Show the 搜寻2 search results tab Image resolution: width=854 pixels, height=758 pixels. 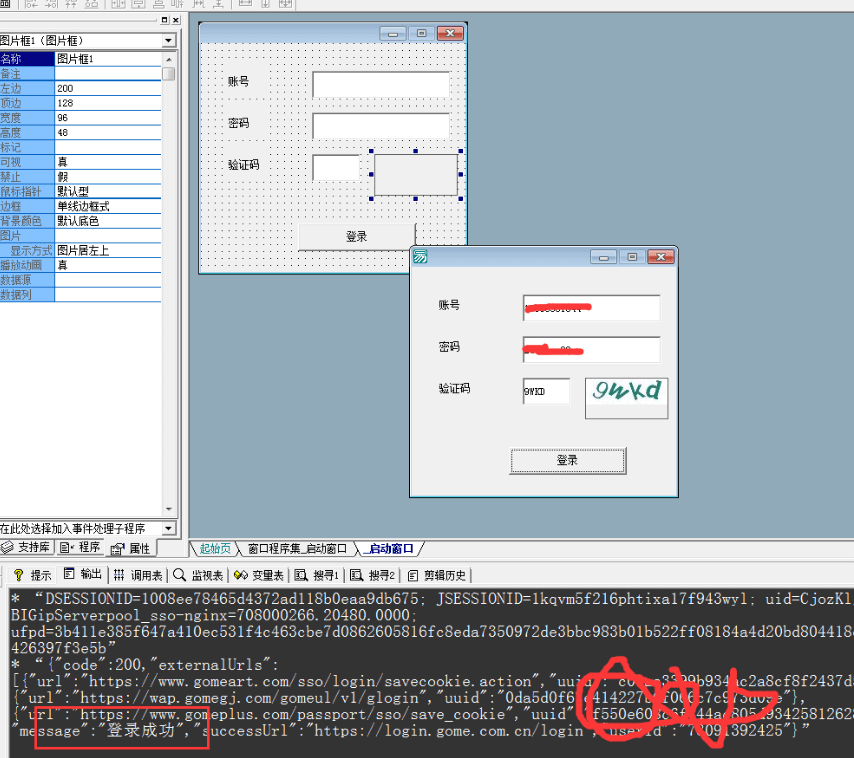point(375,575)
